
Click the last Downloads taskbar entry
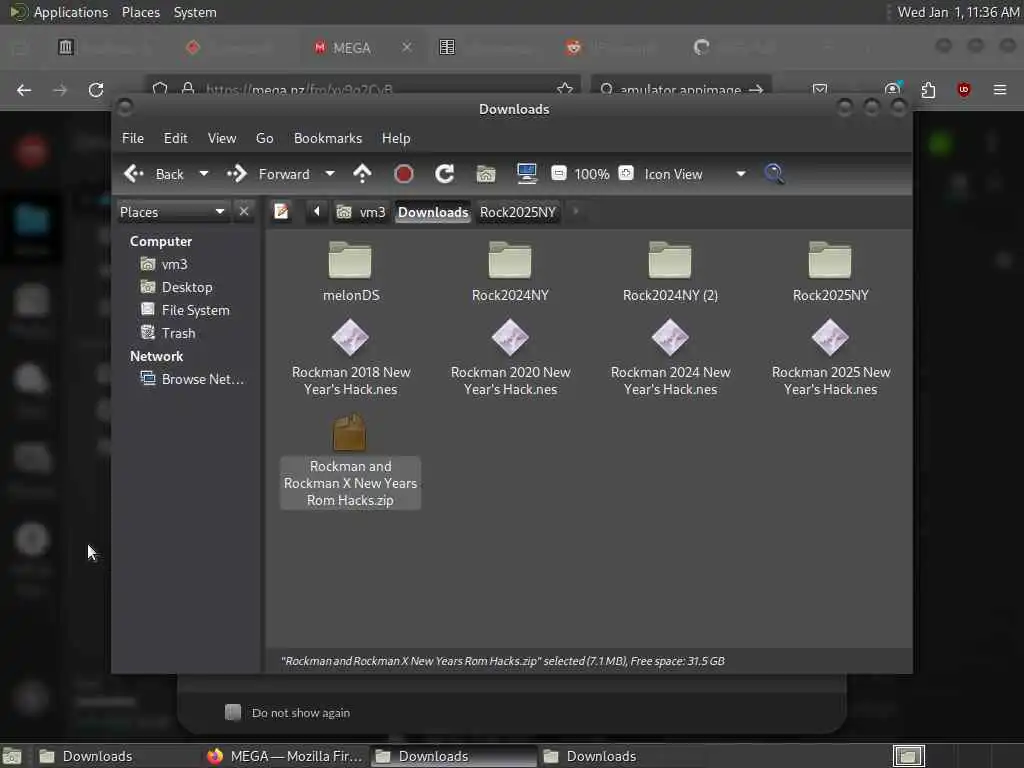[601, 756]
